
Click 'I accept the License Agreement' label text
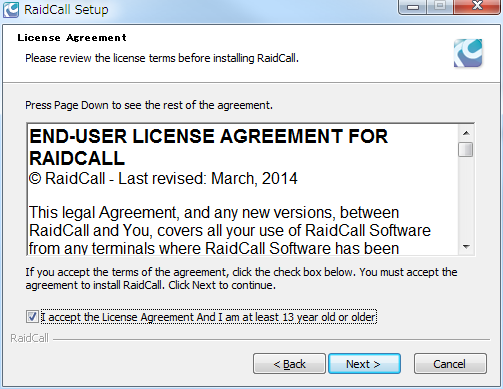tap(209, 317)
